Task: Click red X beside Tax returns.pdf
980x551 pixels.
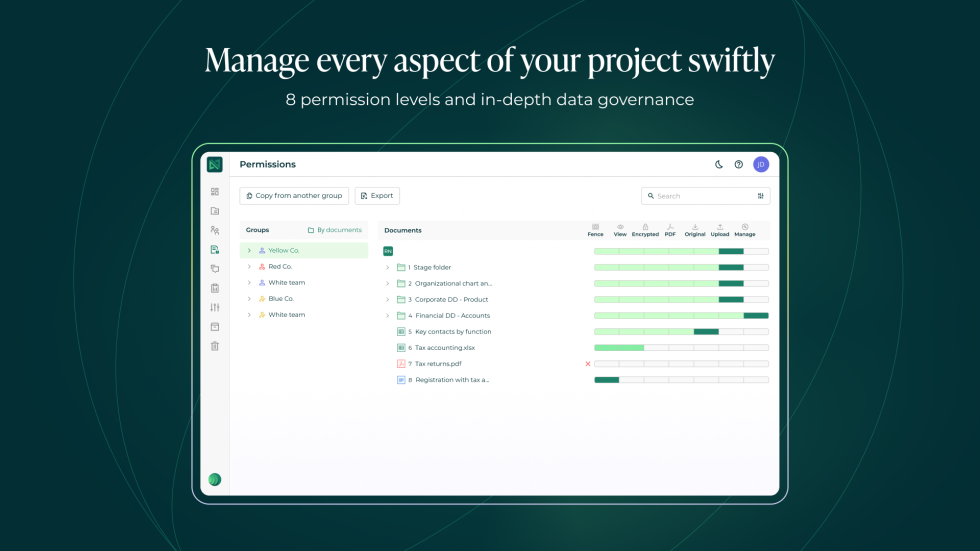Action: [588, 364]
